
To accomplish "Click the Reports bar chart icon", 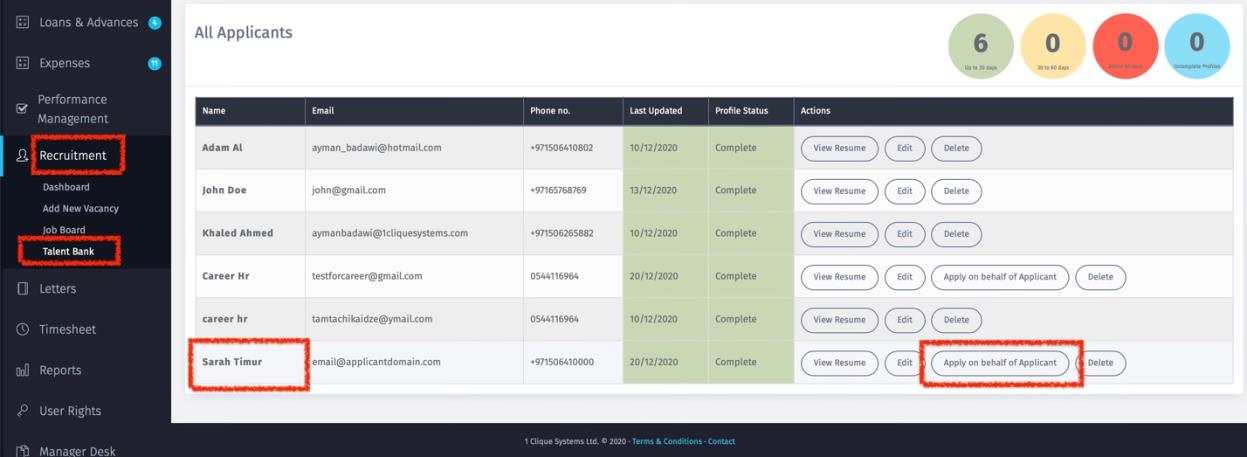I will (x=22, y=371).
